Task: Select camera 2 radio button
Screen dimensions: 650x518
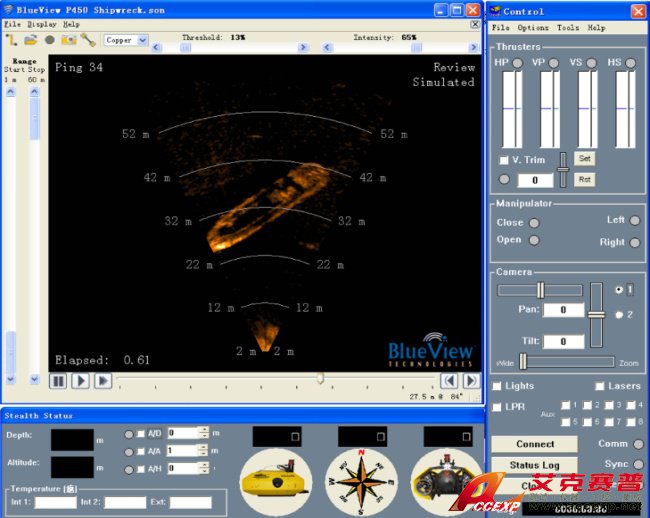Action: [620, 315]
